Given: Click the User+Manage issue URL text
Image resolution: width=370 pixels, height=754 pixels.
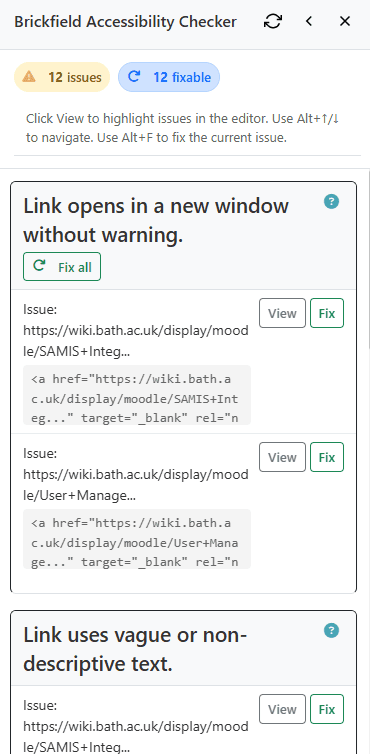Looking at the screenshot, I should tap(136, 485).
